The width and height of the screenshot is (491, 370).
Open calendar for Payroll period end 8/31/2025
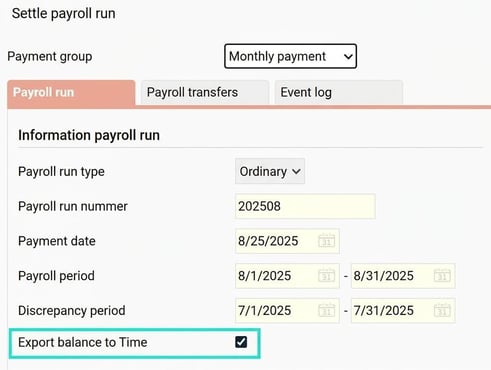pos(442,276)
